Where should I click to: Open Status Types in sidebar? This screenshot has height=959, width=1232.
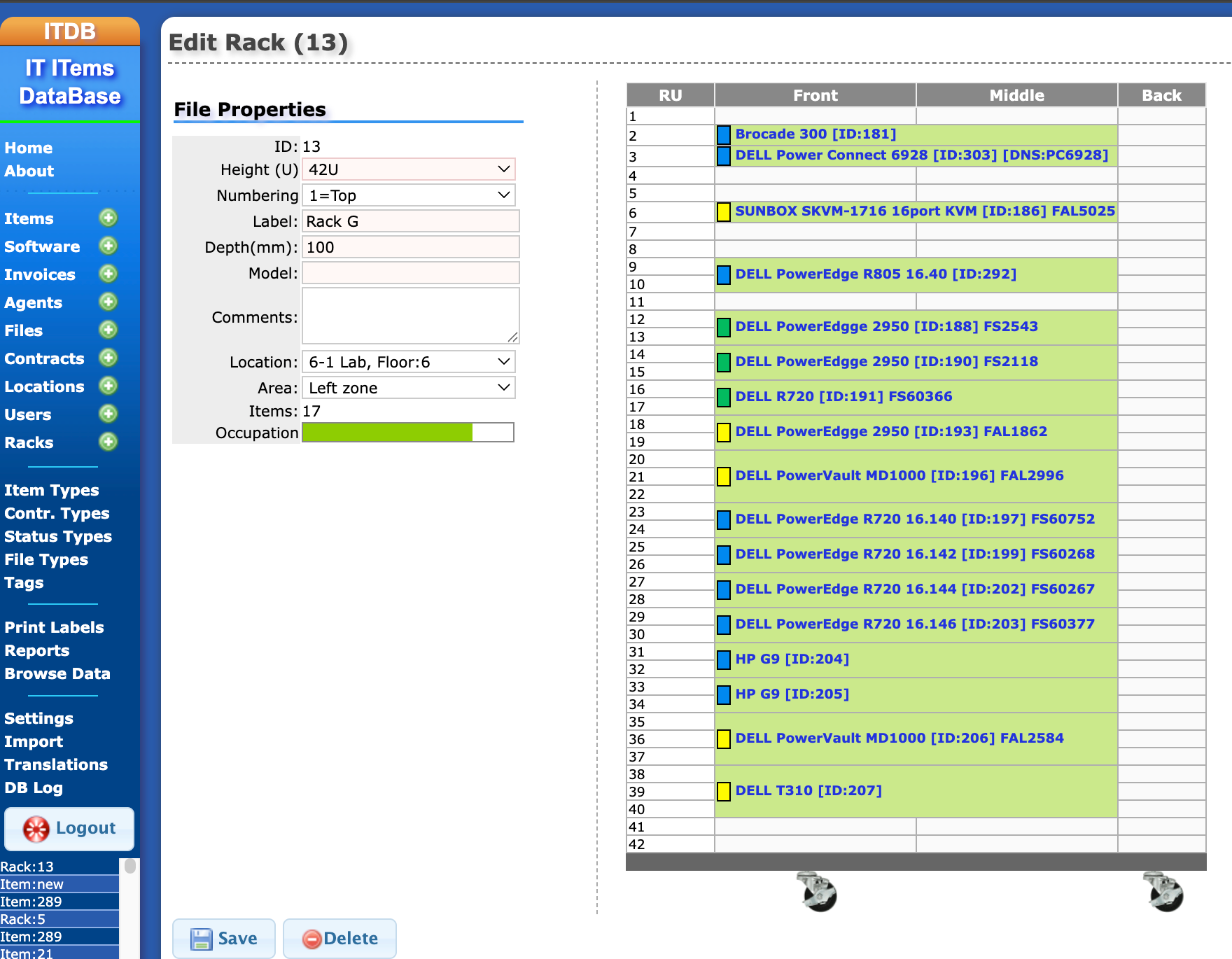[58, 536]
